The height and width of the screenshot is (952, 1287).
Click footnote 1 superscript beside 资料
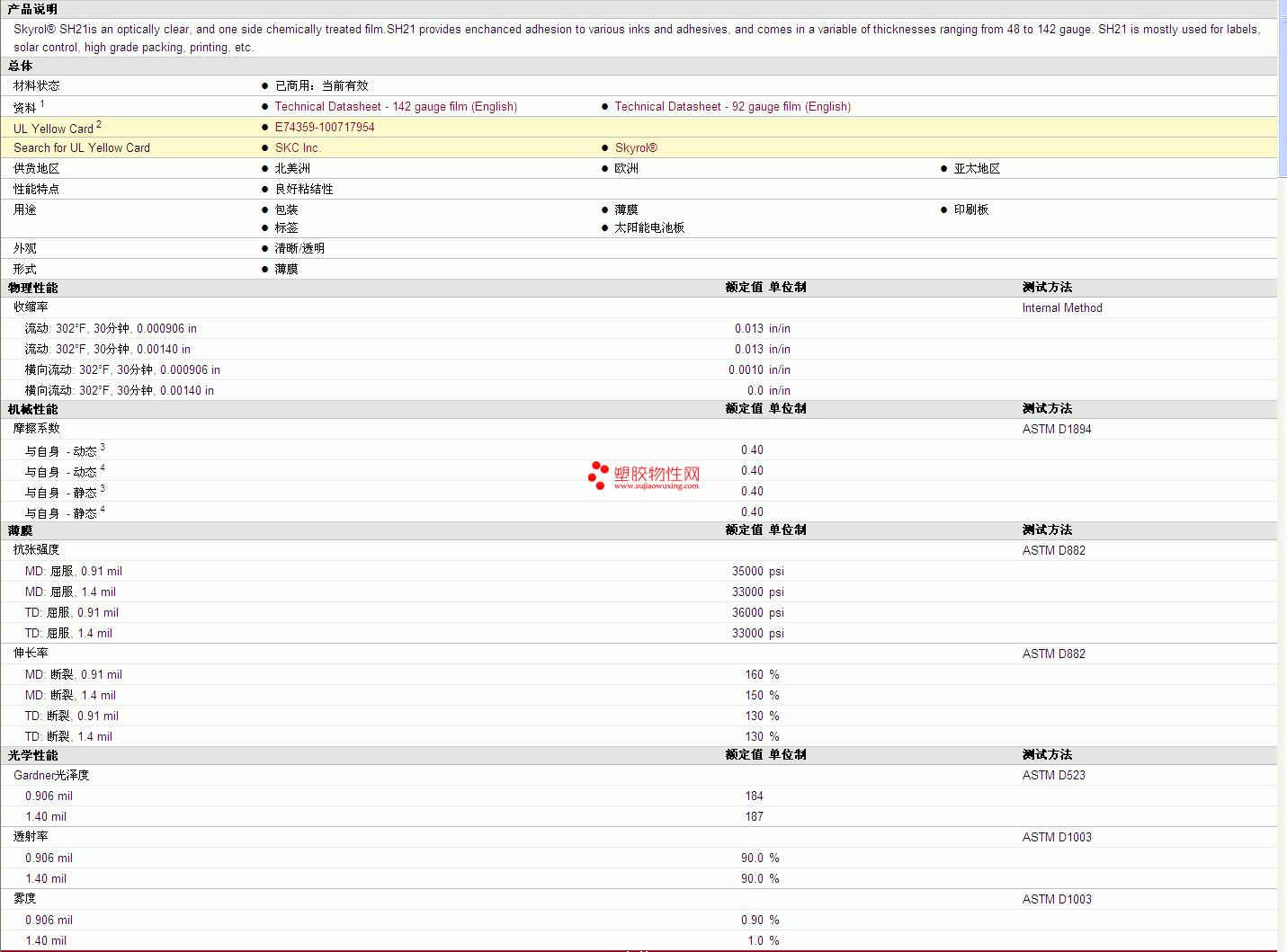click(x=42, y=104)
